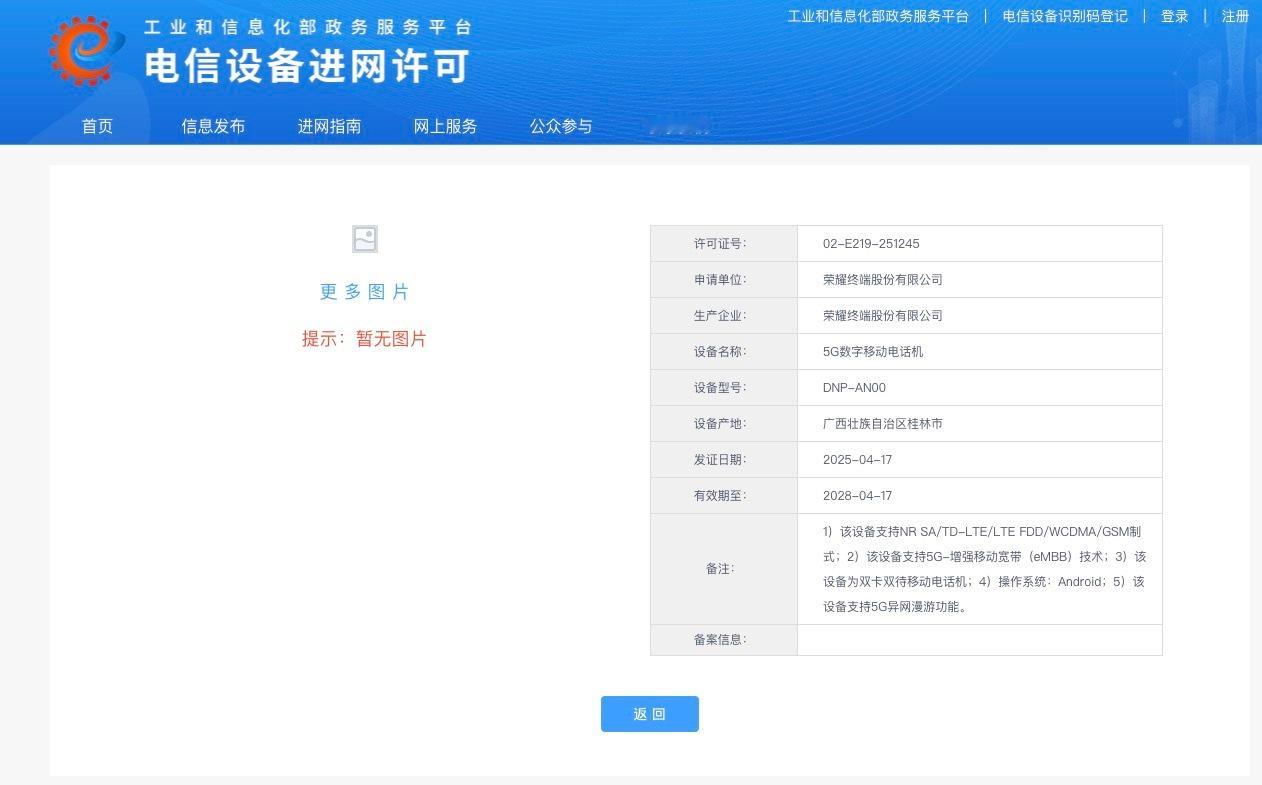The width and height of the screenshot is (1262, 785).
Task: Select the device name 5G数字移动电话机
Action: tap(873, 352)
